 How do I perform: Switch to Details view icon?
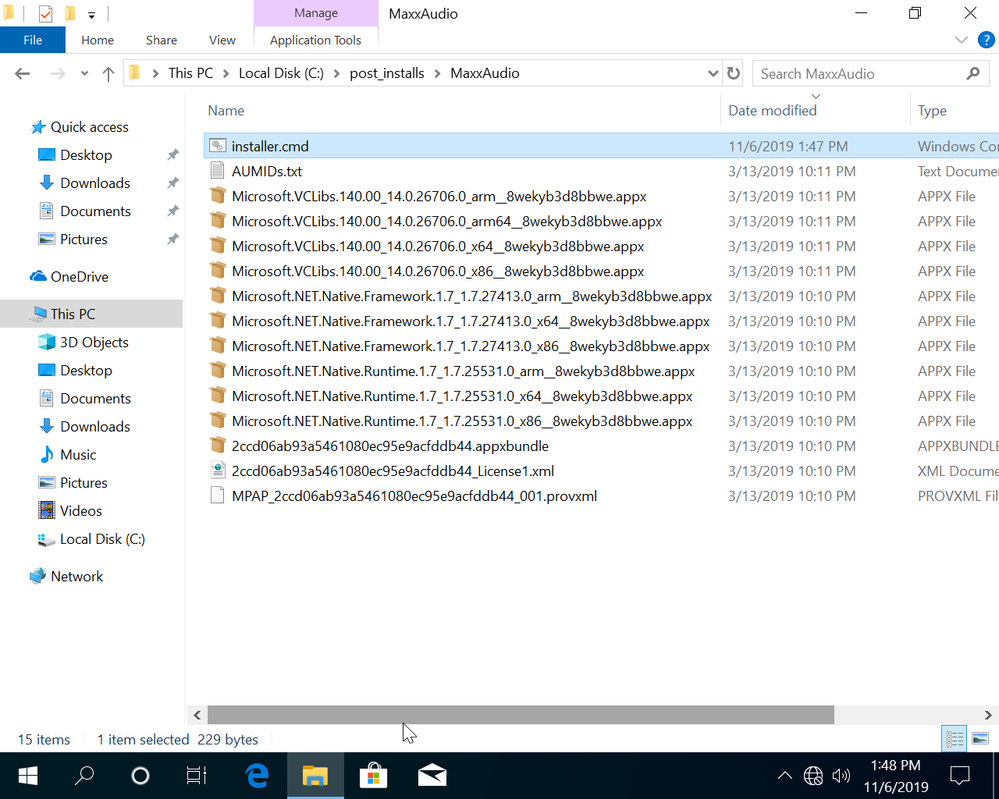954,739
